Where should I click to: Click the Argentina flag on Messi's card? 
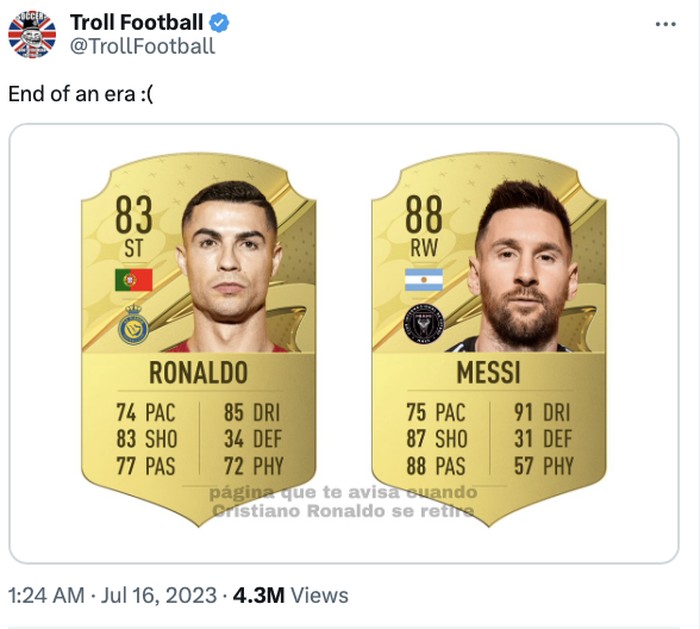423,280
